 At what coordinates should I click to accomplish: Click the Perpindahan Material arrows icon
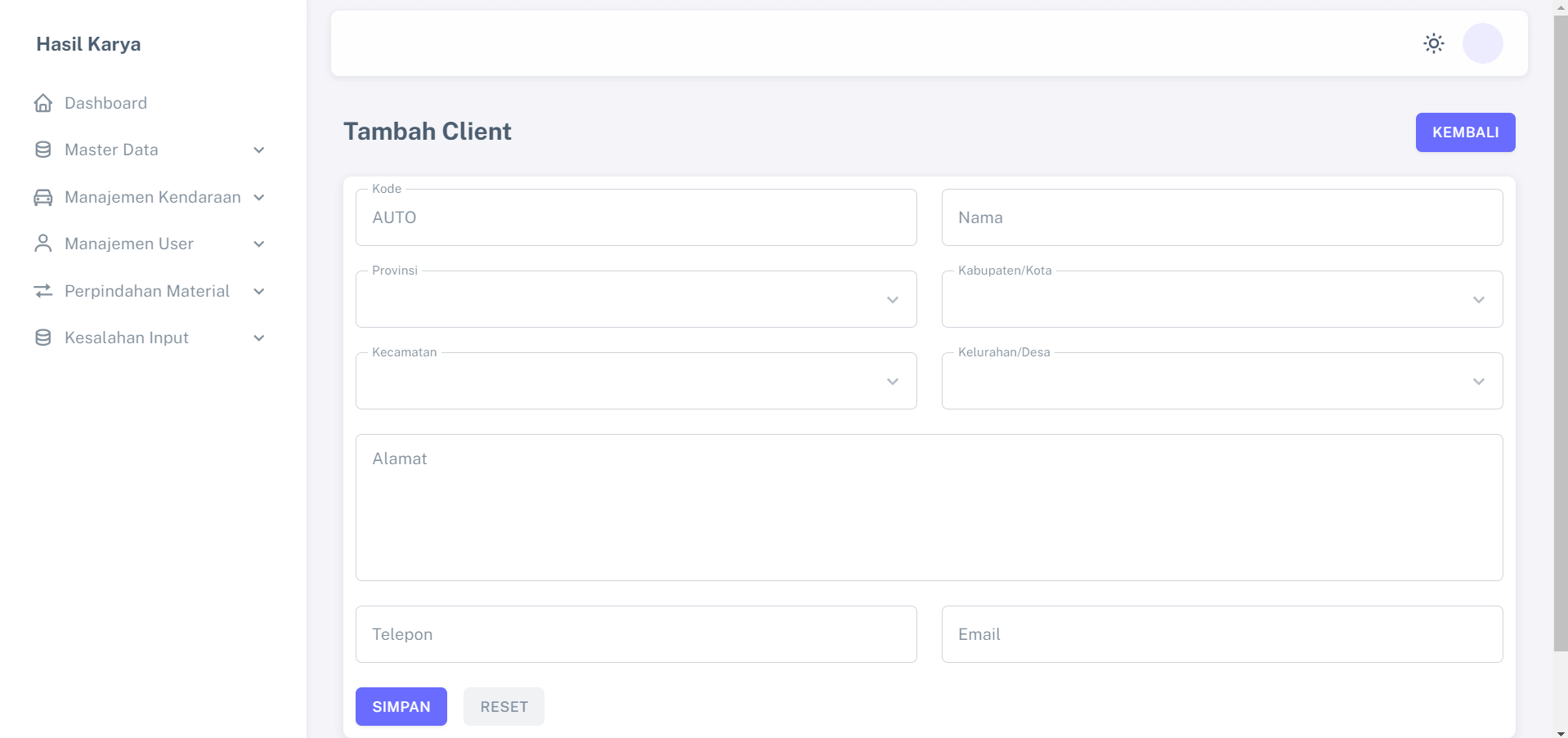pos(43,291)
